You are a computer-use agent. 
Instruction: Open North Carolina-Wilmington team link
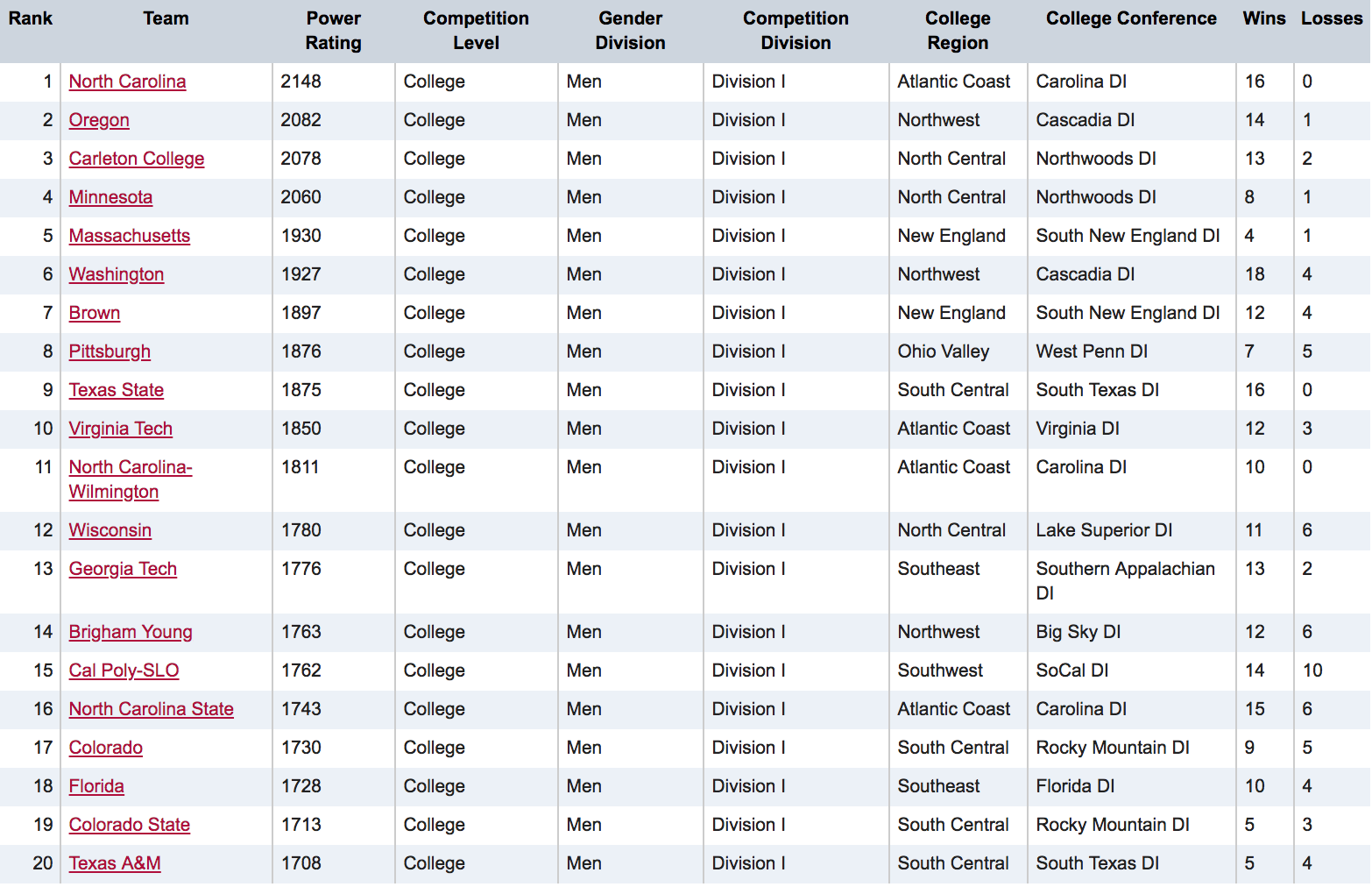(x=130, y=468)
